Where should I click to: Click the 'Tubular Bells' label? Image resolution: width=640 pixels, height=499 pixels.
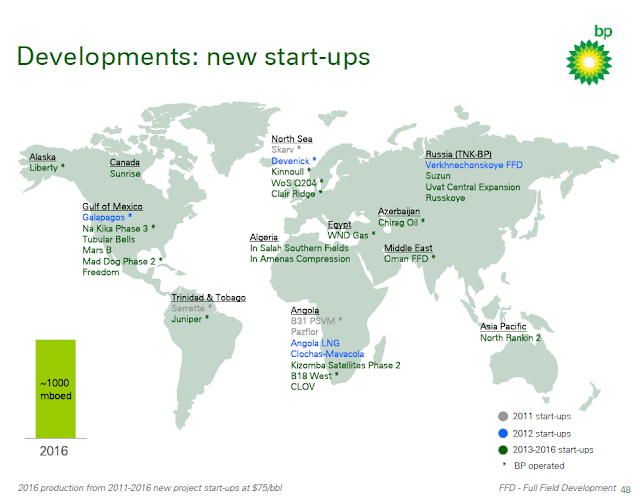[109, 240]
